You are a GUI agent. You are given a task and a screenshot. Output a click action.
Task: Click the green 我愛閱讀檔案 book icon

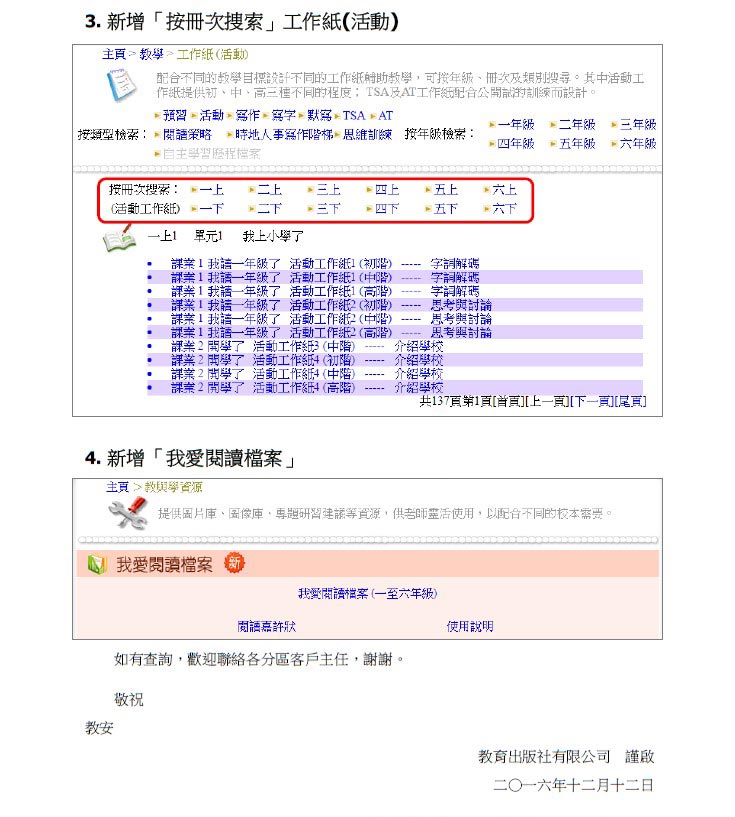96,565
